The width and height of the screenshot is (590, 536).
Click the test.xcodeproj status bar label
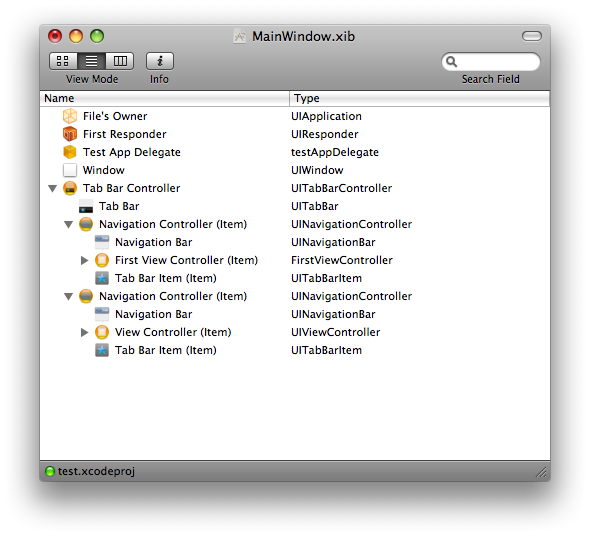tap(96, 471)
